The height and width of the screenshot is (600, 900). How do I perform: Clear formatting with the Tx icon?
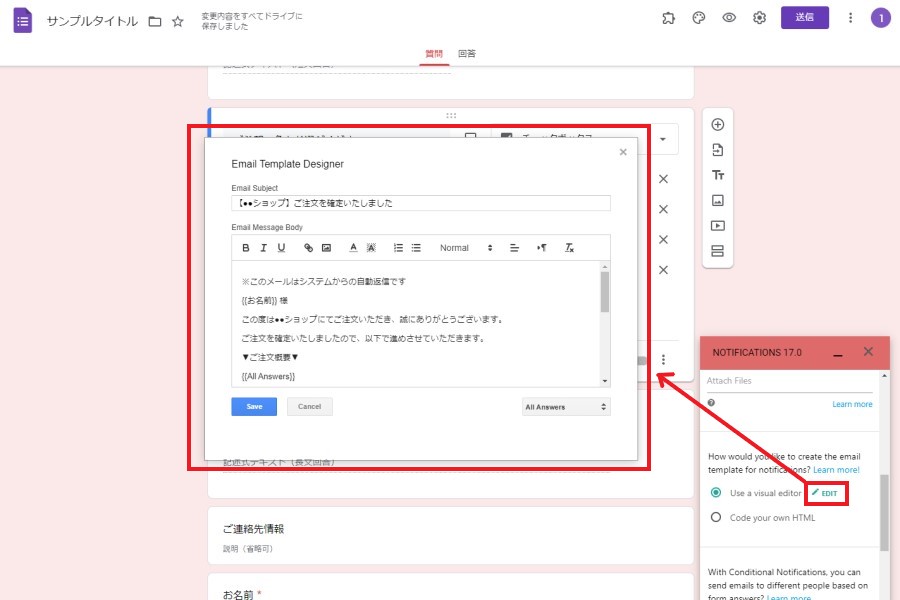tap(569, 248)
